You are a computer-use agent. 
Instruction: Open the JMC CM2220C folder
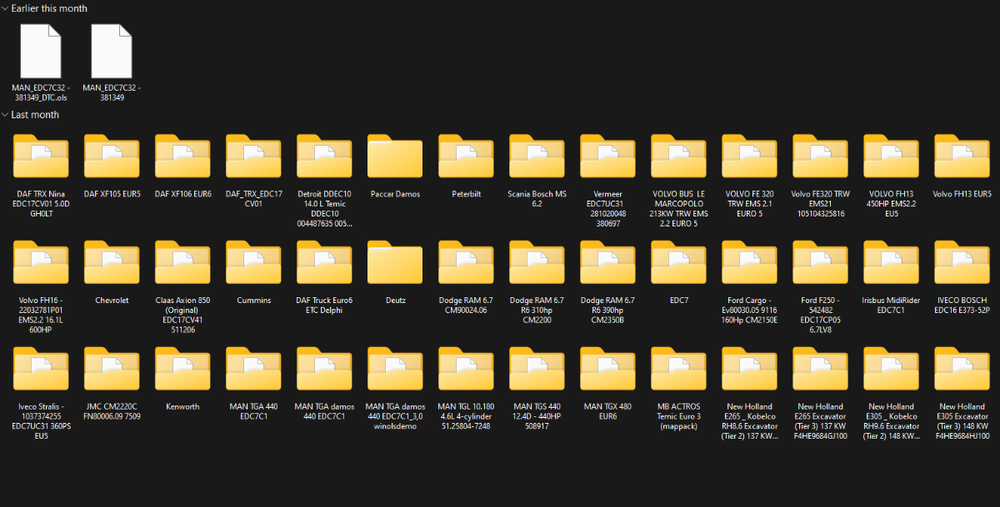pyautogui.click(x=112, y=369)
